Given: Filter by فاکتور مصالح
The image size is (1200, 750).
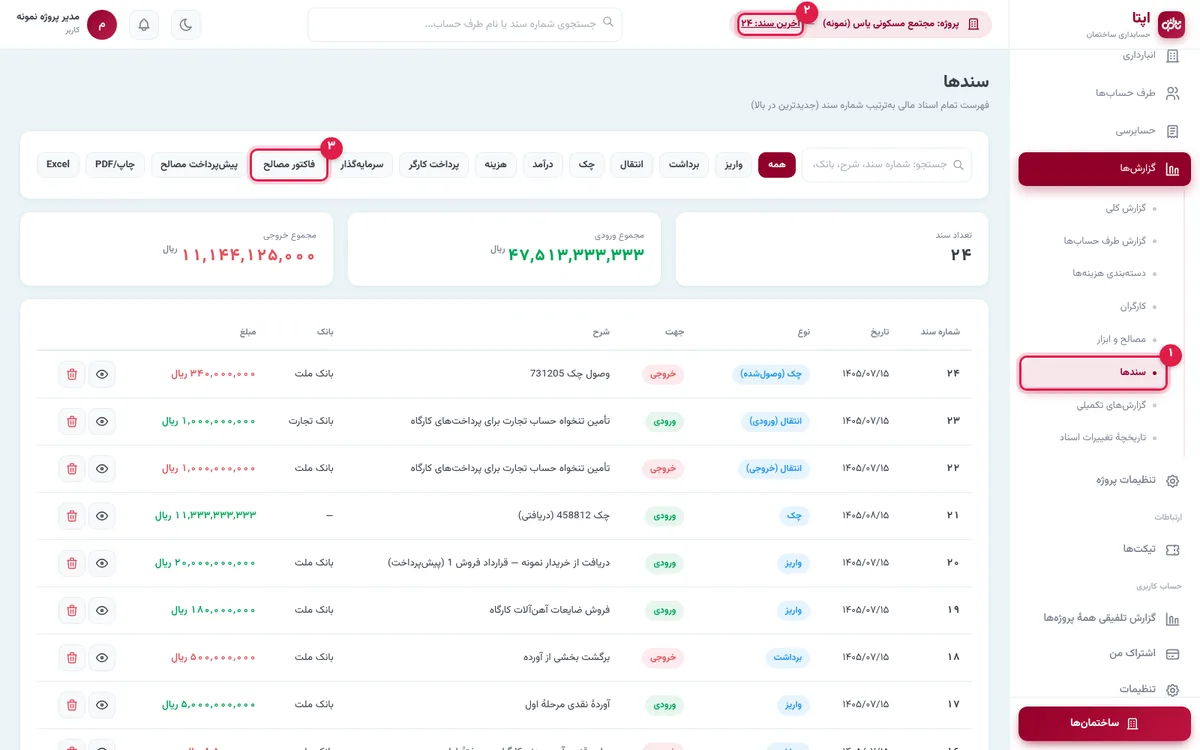Looking at the screenshot, I should [x=289, y=165].
